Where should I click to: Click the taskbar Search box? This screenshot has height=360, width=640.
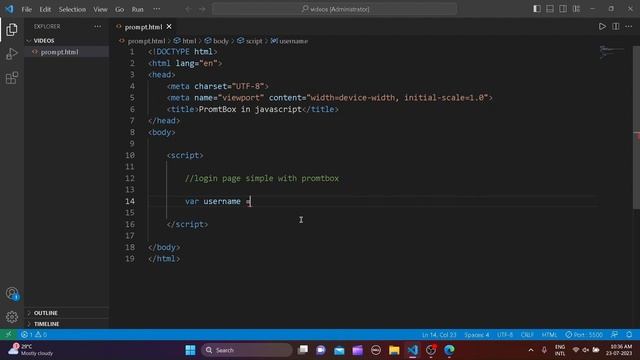tap(247, 350)
